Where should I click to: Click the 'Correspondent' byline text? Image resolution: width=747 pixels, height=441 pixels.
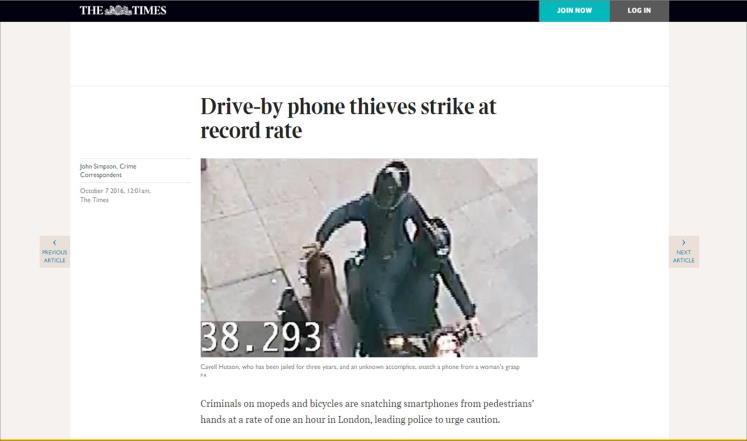pos(101,175)
